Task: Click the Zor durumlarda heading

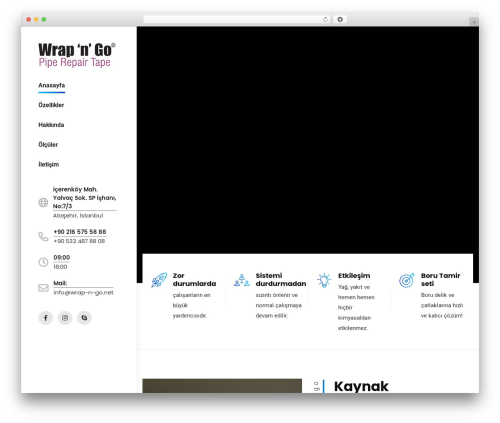Action: coord(194,280)
